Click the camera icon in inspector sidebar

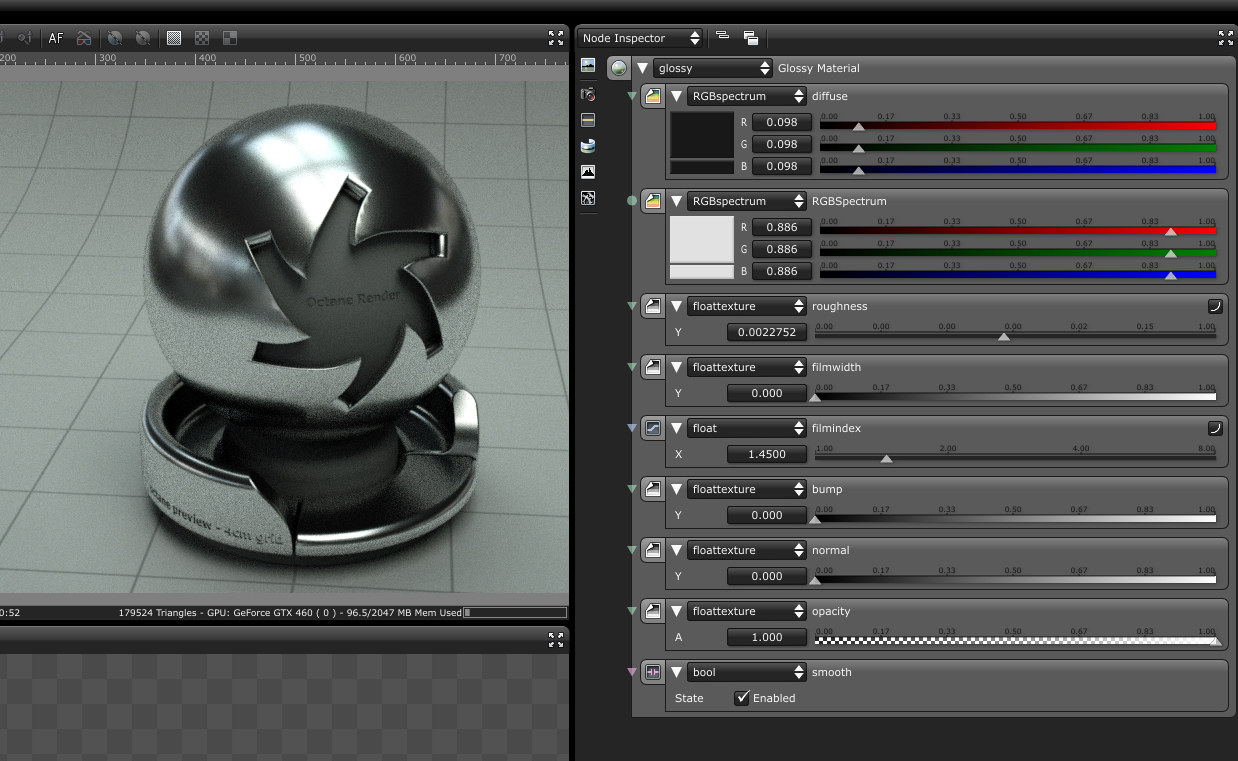tap(588, 94)
